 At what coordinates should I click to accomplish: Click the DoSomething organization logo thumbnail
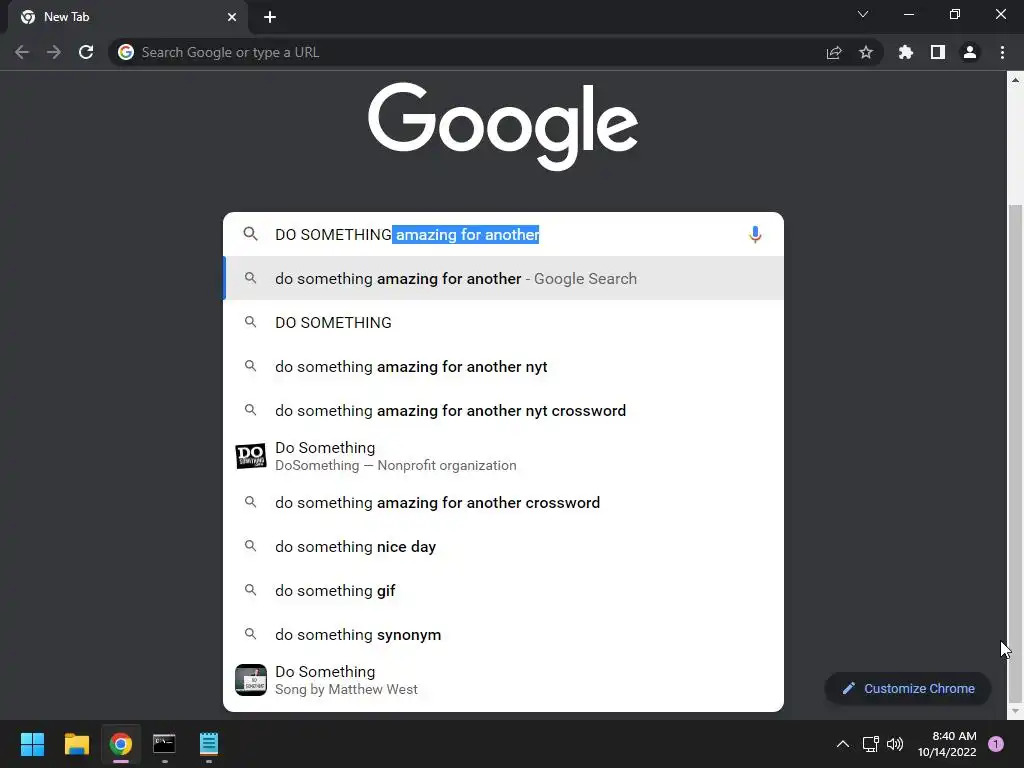(x=251, y=456)
